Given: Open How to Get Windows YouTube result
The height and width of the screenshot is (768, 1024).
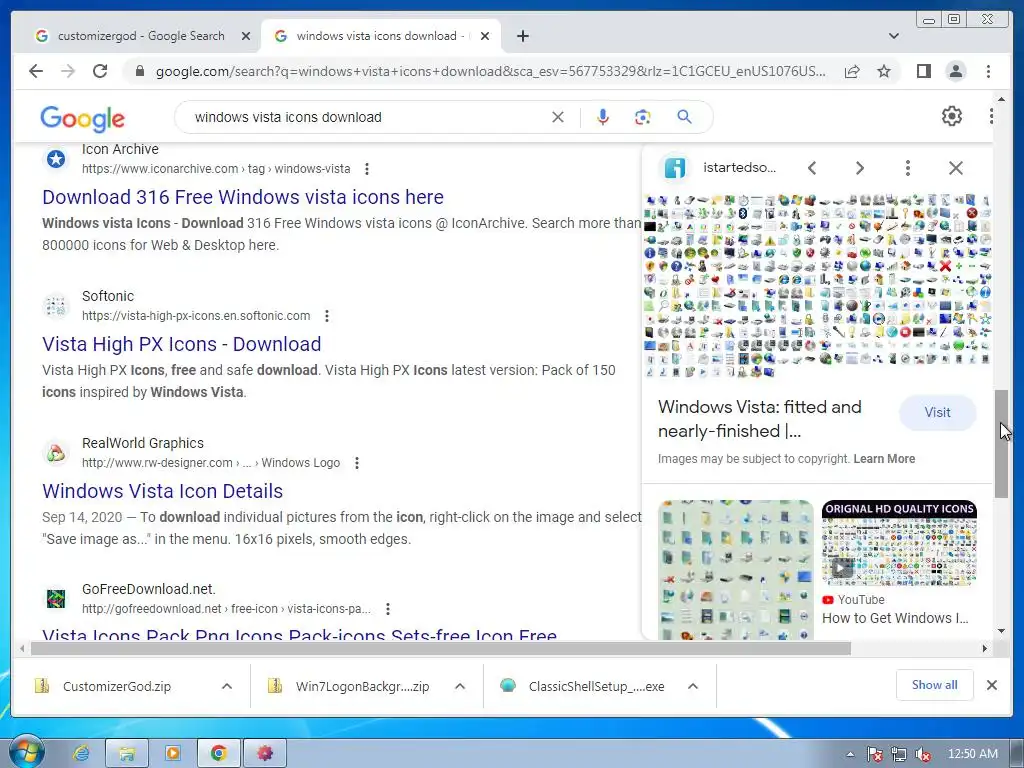Looking at the screenshot, I should (895, 618).
